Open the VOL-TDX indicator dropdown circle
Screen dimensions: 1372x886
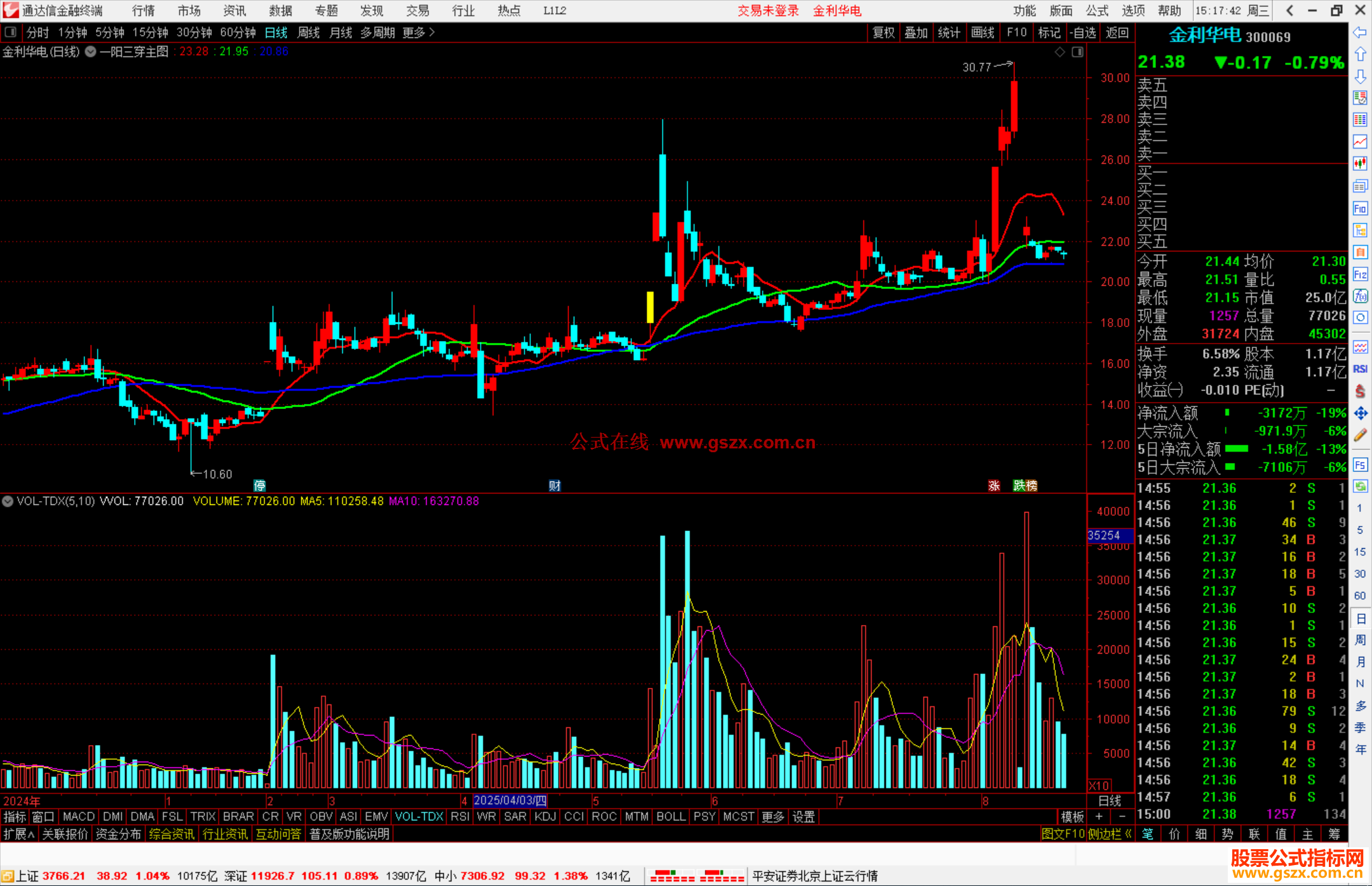[8, 501]
